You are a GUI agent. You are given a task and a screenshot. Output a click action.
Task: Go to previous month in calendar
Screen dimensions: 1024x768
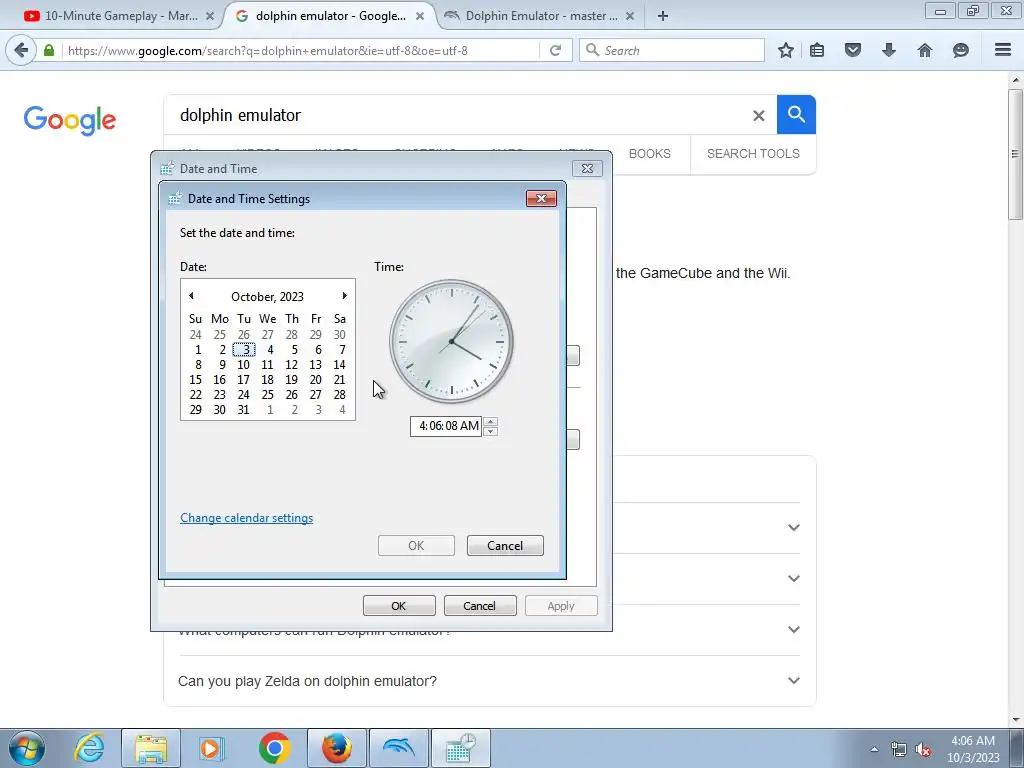click(191, 296)
